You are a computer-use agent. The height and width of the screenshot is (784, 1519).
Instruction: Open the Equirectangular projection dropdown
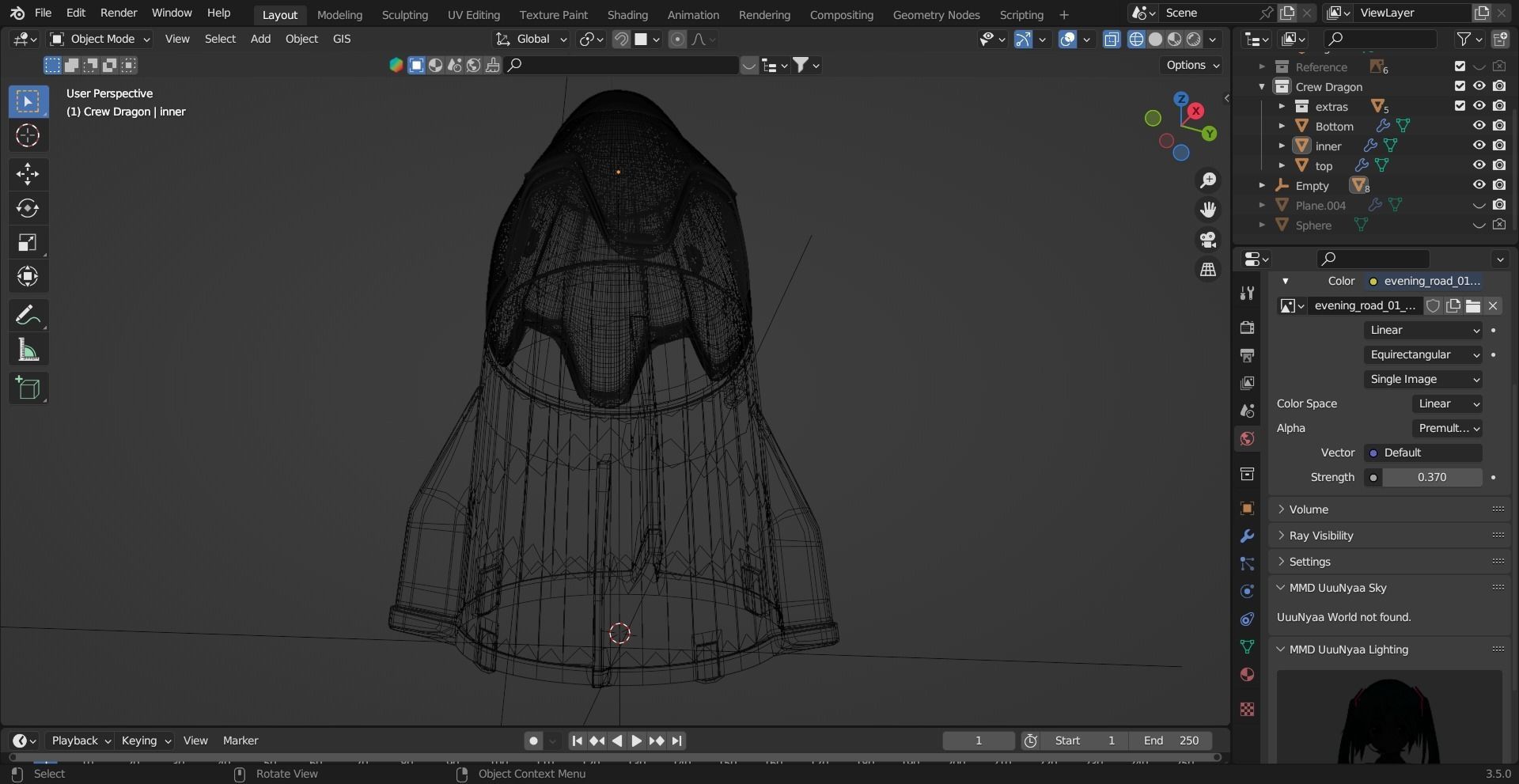click(1423, 354)
